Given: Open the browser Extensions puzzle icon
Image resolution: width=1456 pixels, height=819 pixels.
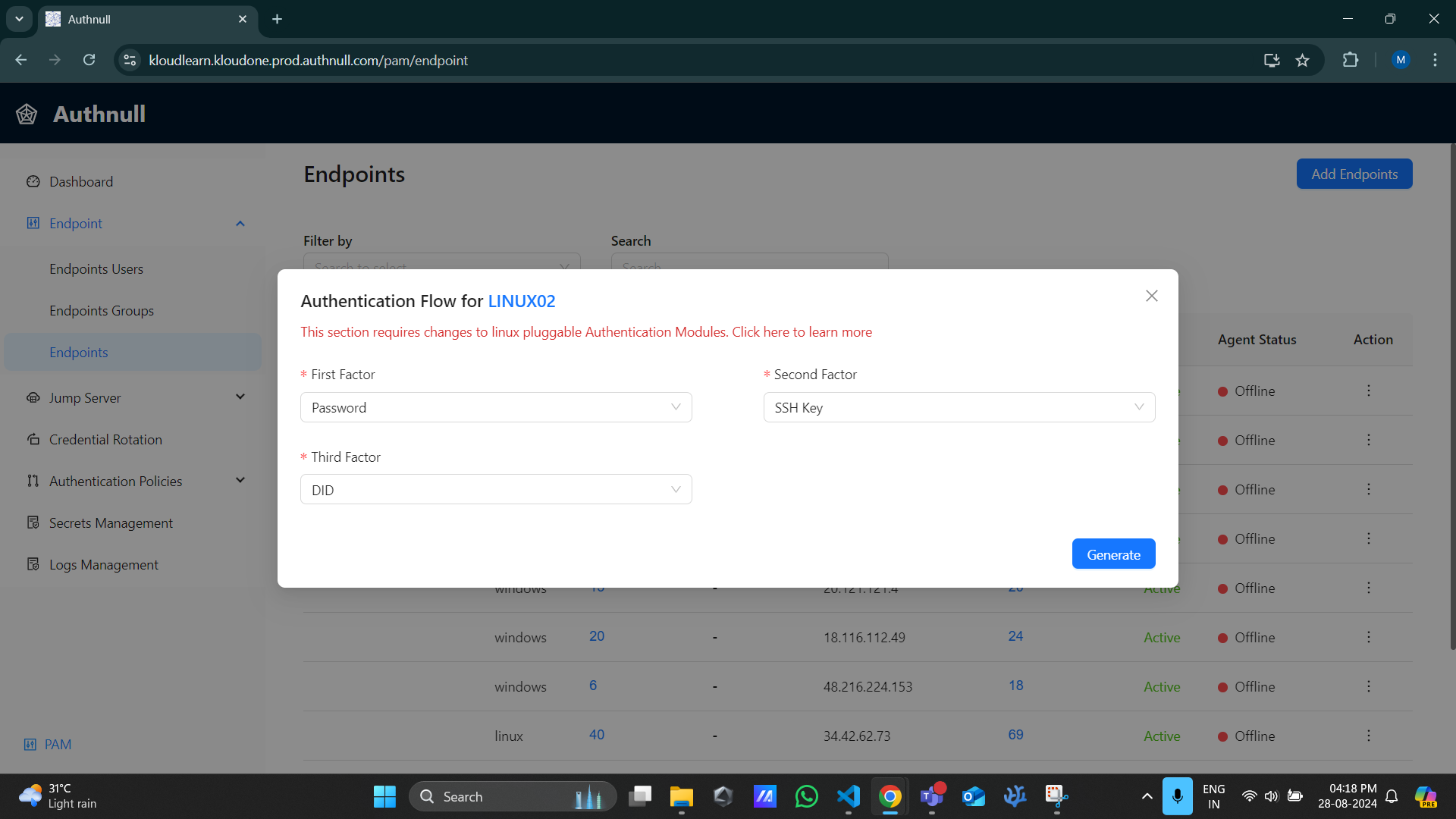Looking at the screenshot, I should (x=1351, y=60).
